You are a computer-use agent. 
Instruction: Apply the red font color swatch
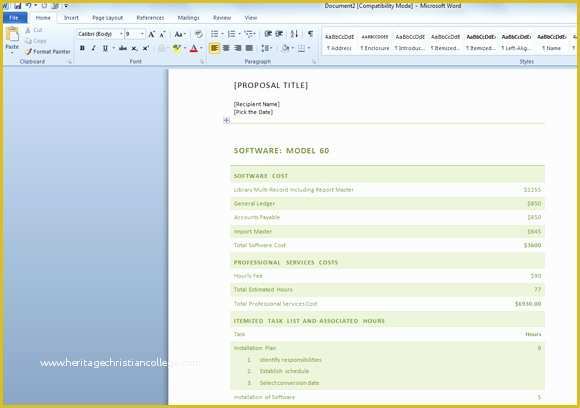(x=194, y=48)
